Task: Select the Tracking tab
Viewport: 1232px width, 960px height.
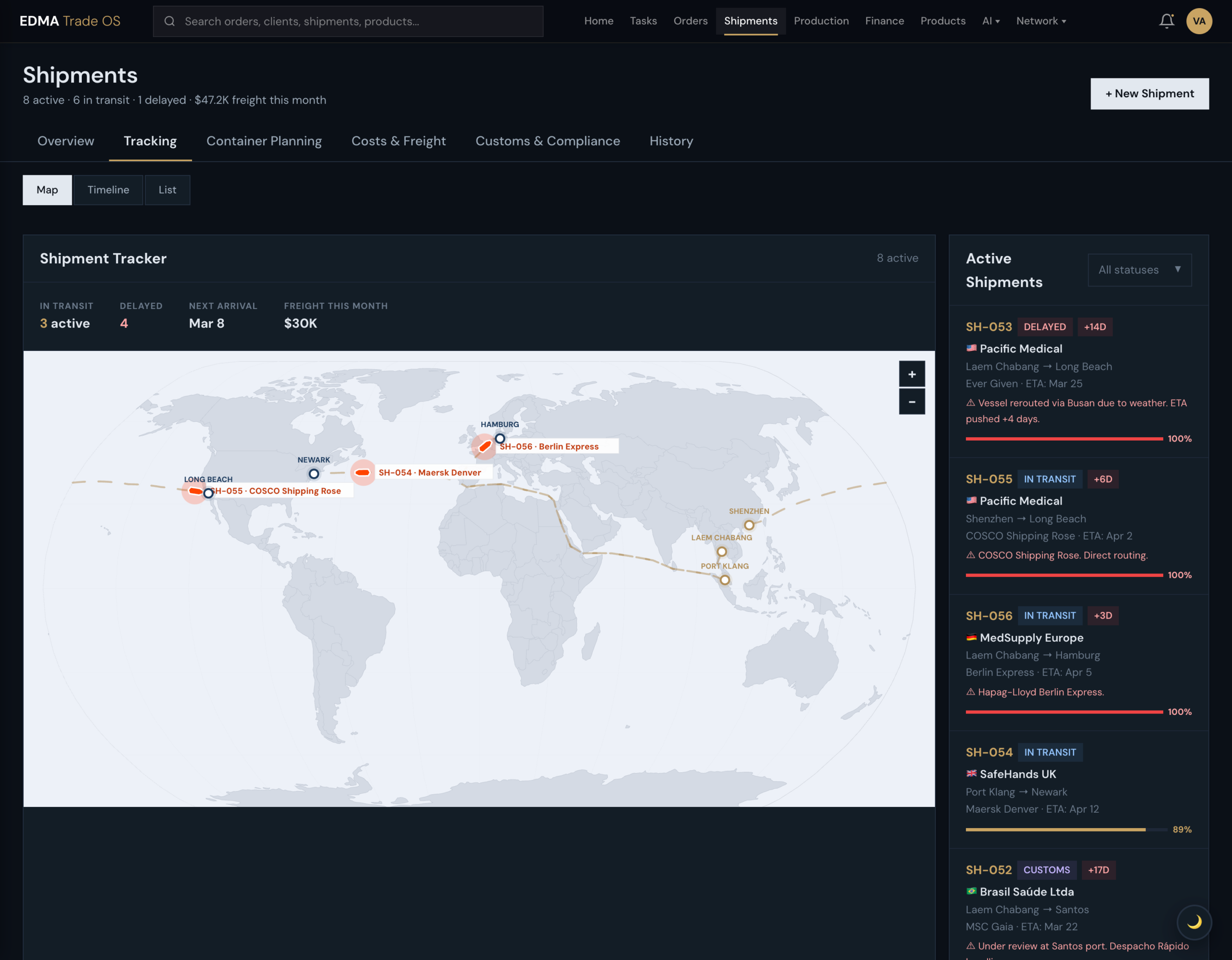Action: click(x=150, y=141)
